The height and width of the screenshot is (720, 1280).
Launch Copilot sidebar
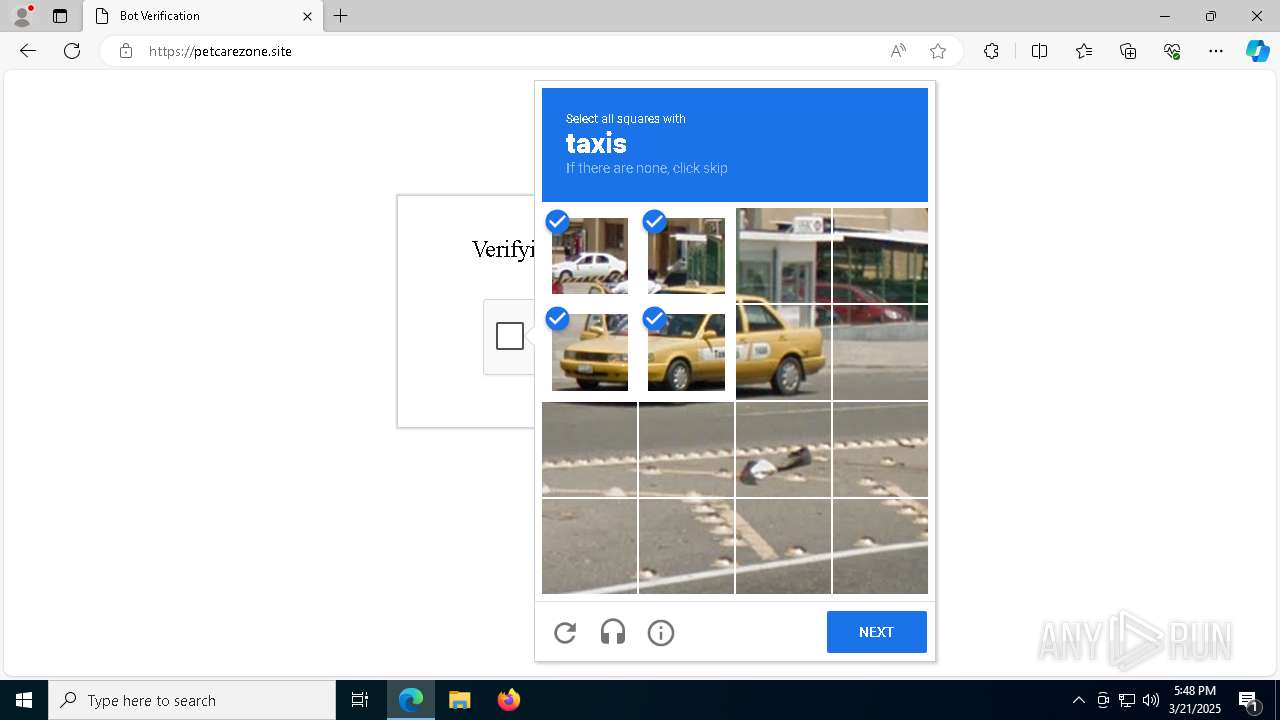pos(1257,51)
